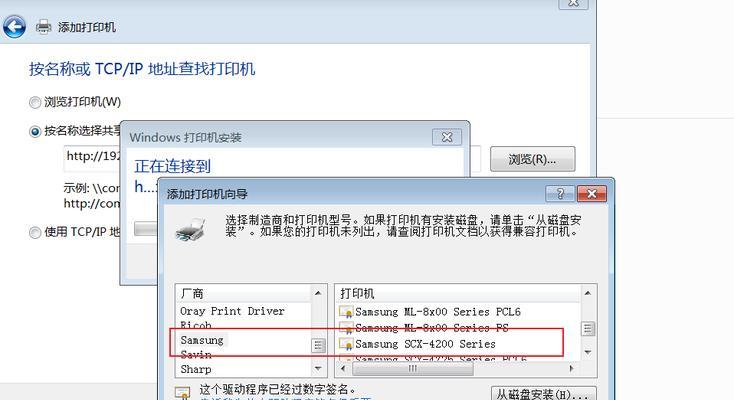
Task: Select Oray Print Driver manufacturer
Action: (x=232, y=311)
